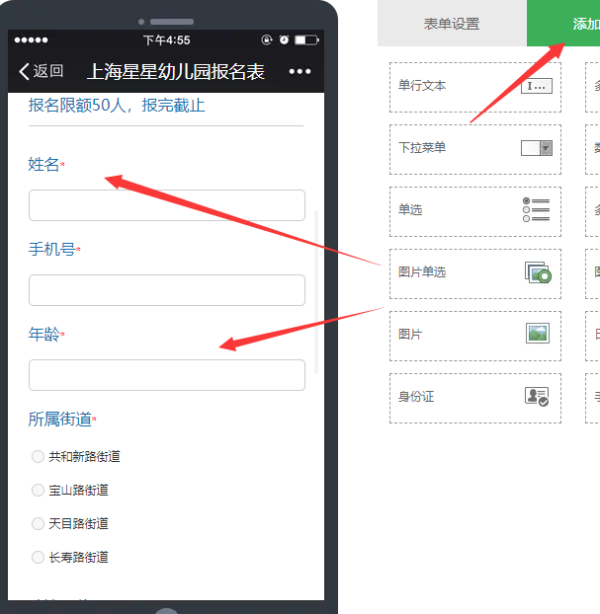Select the picture component icon

pyautogui.click(x=537, y=334)
